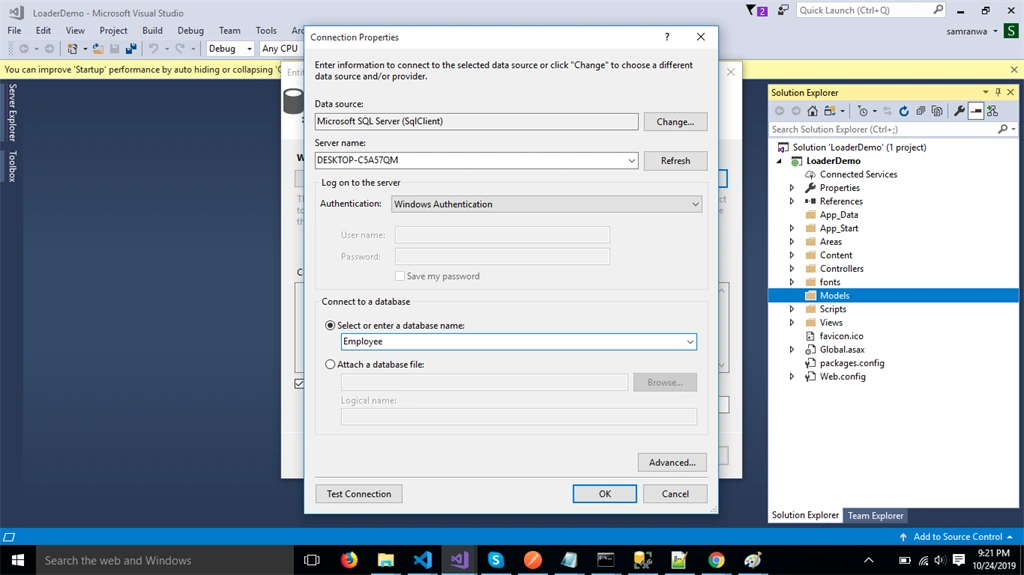Click the New Project toolbar icon
The image size is (1024, 575).
point(72,48)
